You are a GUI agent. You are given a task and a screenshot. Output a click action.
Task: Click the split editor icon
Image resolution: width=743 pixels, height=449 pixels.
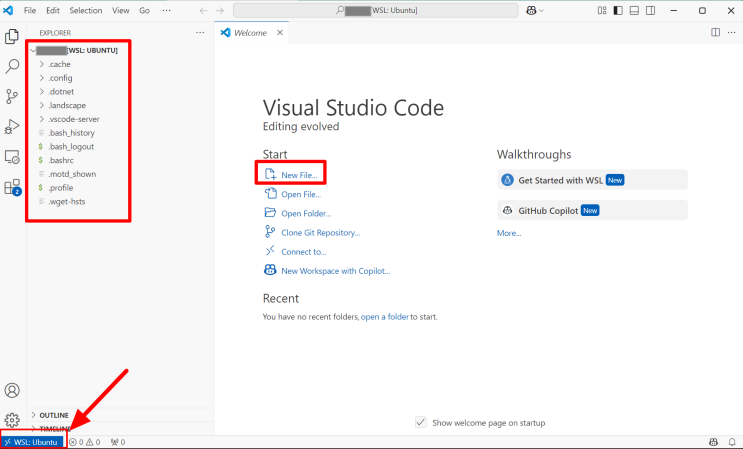(716, 32)
